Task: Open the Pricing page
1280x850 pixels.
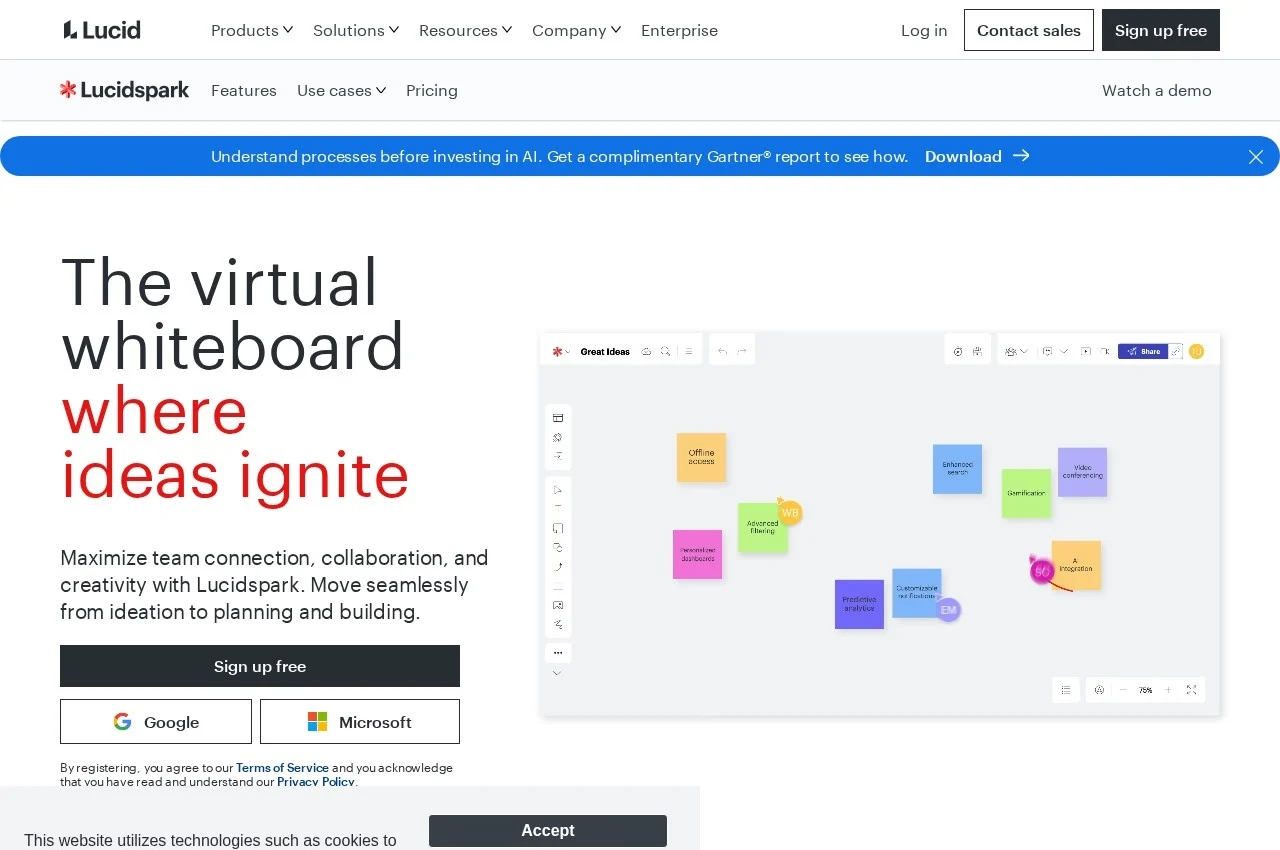Action: 432,90
